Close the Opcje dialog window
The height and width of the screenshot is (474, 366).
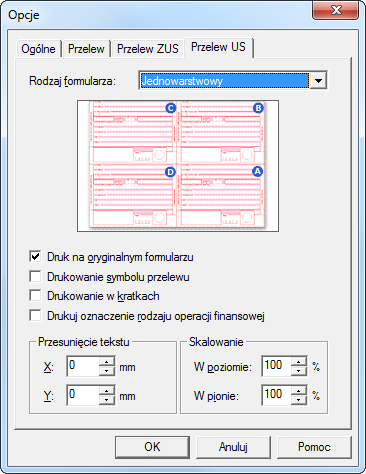tap(336, 10)
